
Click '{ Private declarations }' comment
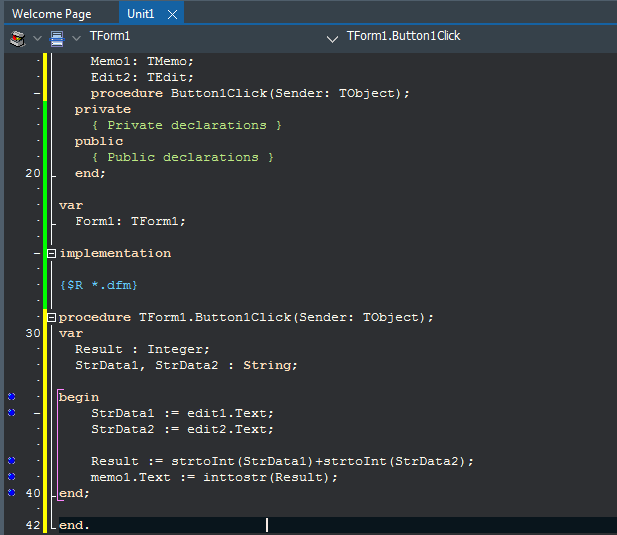pos(187,125)
